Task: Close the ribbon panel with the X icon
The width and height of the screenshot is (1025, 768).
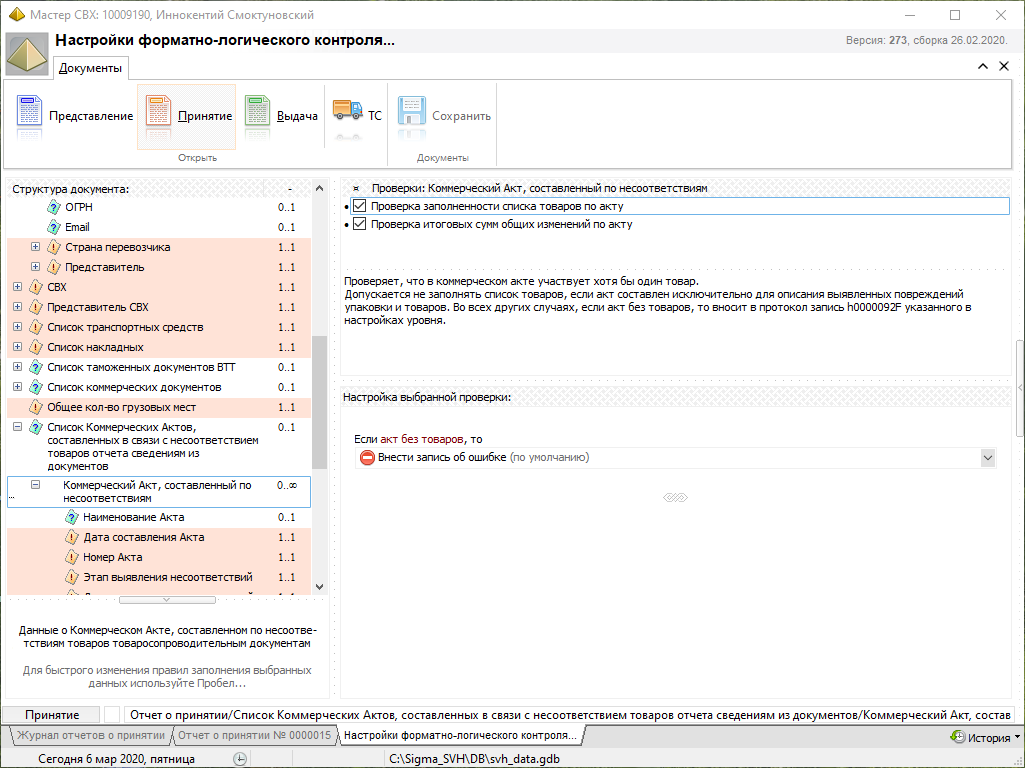Action: point(1004,66)
